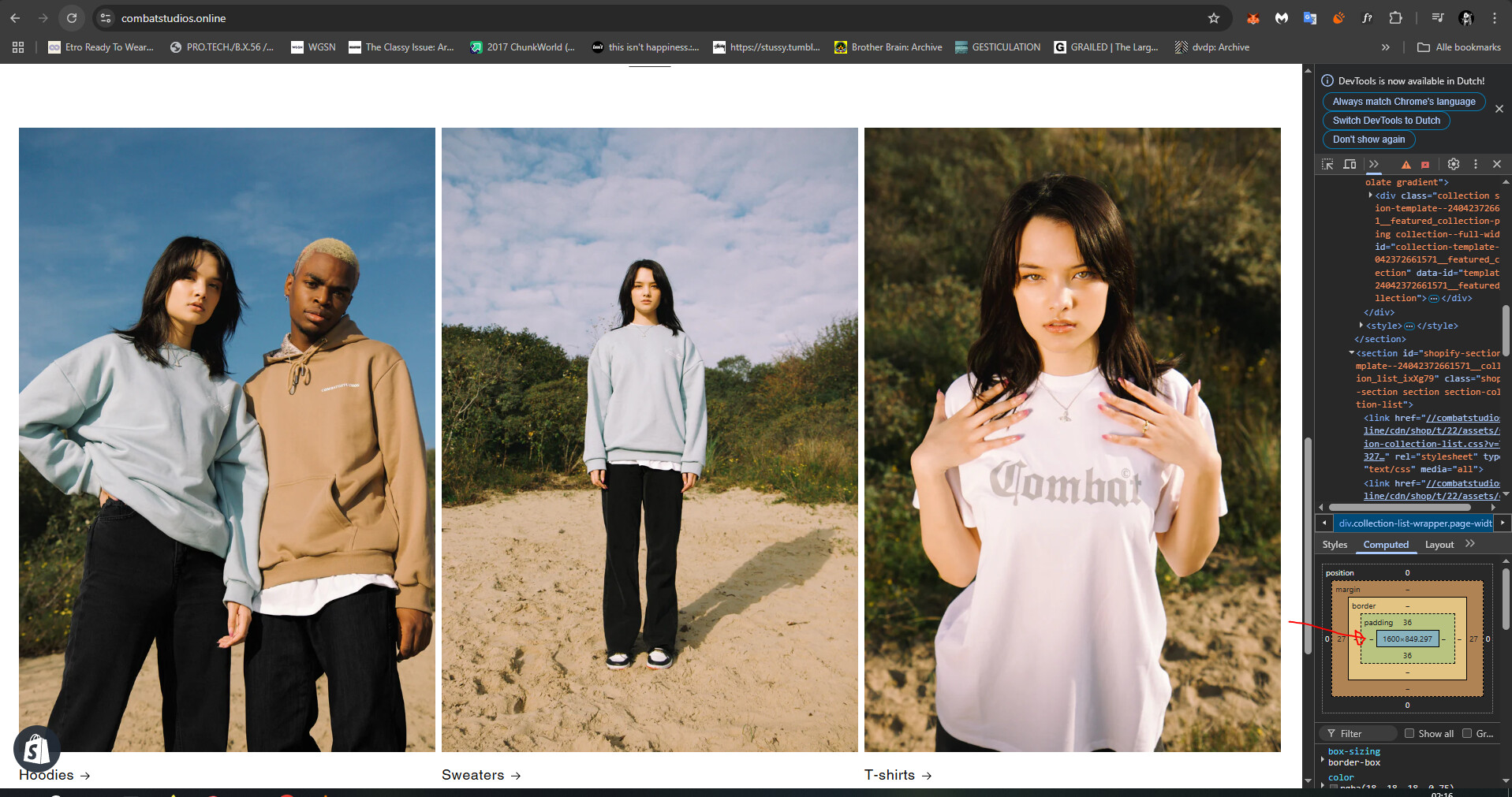Open the Google Translate extension

1310,18
